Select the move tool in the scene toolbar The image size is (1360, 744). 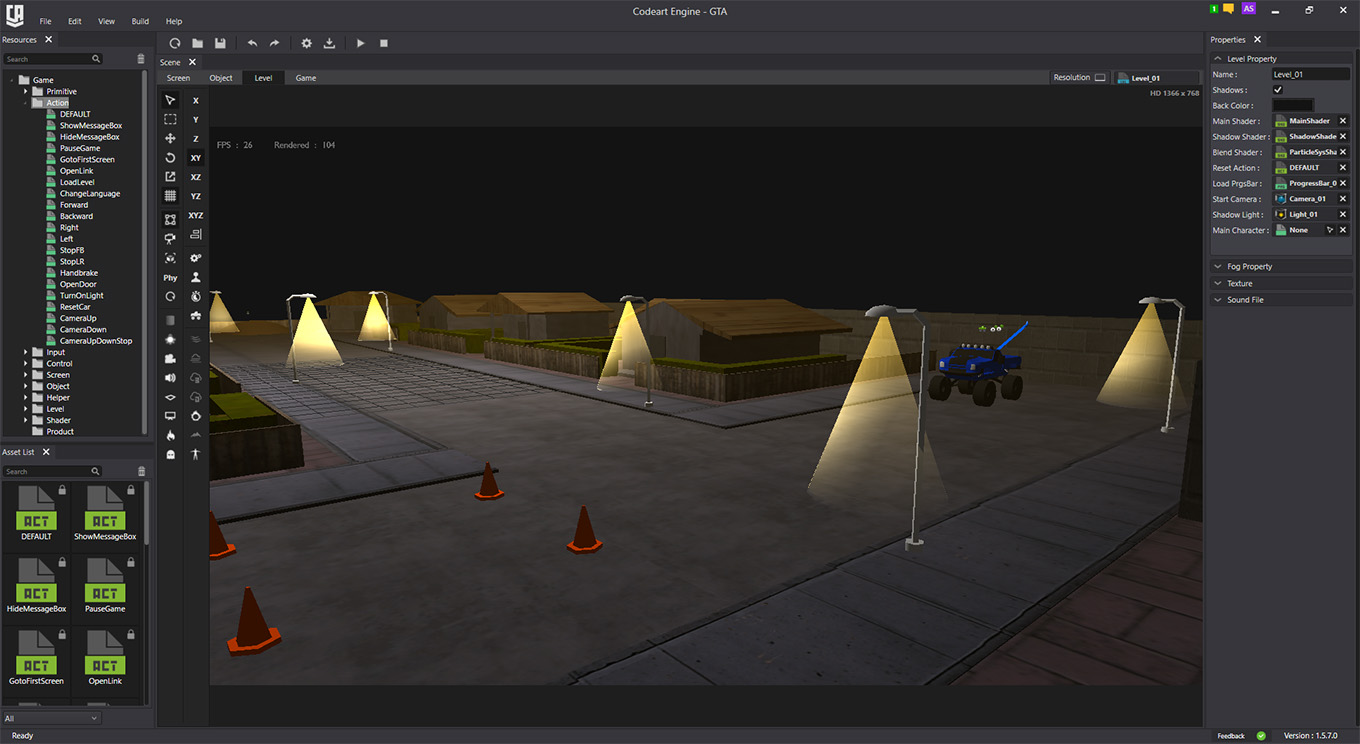tap(170, 139)
